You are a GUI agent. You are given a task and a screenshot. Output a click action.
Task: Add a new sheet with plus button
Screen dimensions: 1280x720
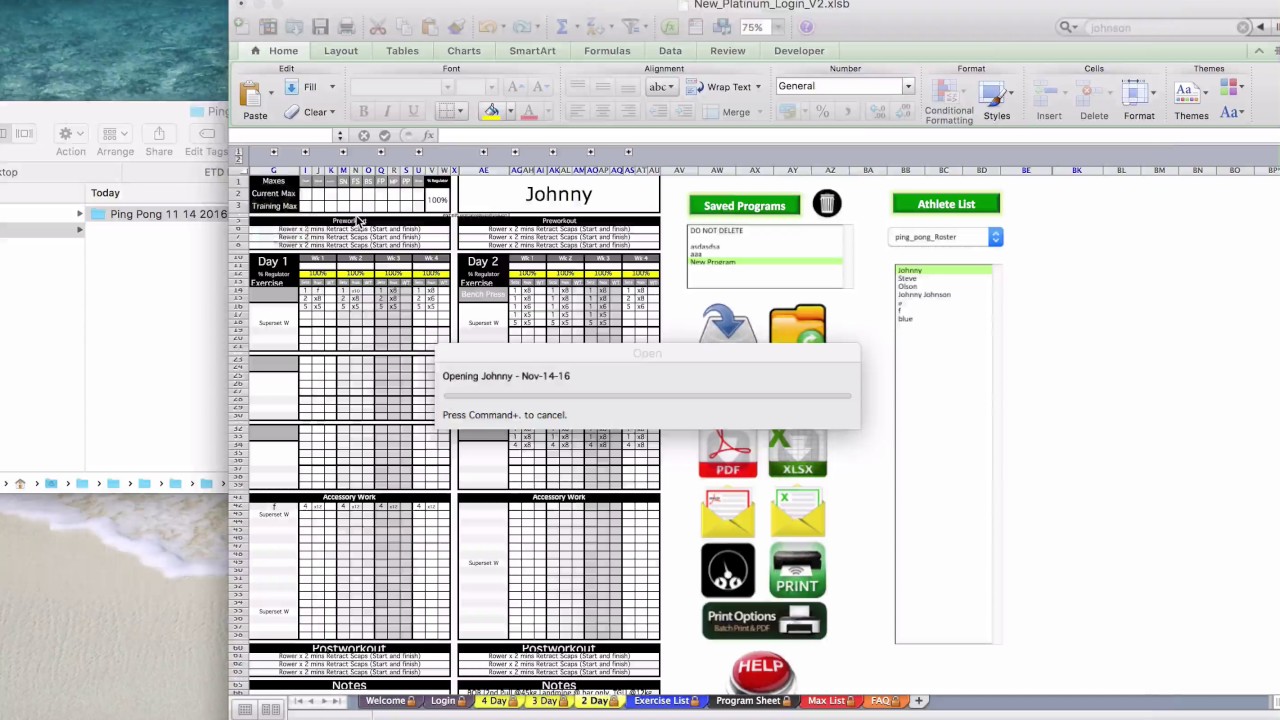(919, 701)
